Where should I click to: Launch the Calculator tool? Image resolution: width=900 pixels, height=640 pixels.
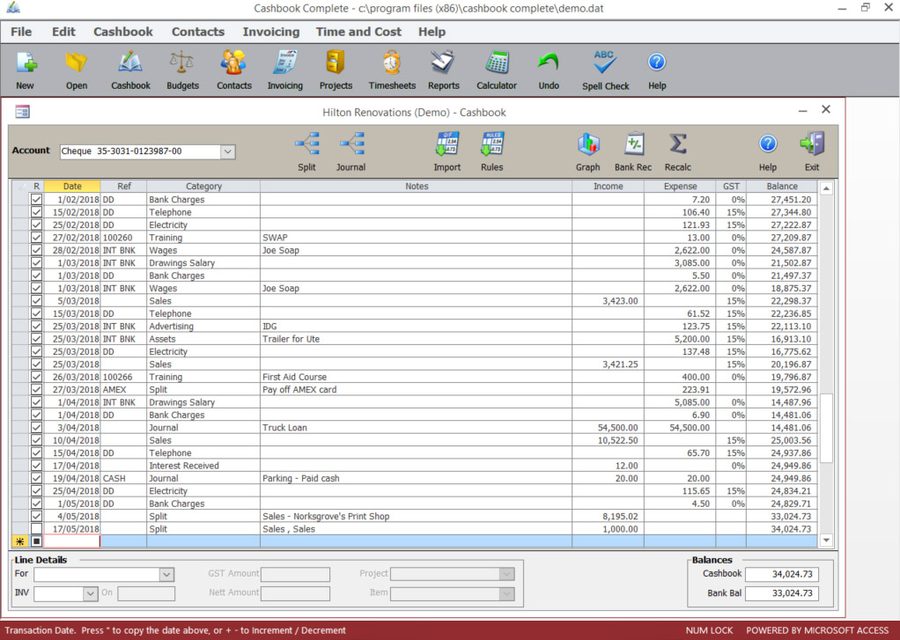pos(496,62)
